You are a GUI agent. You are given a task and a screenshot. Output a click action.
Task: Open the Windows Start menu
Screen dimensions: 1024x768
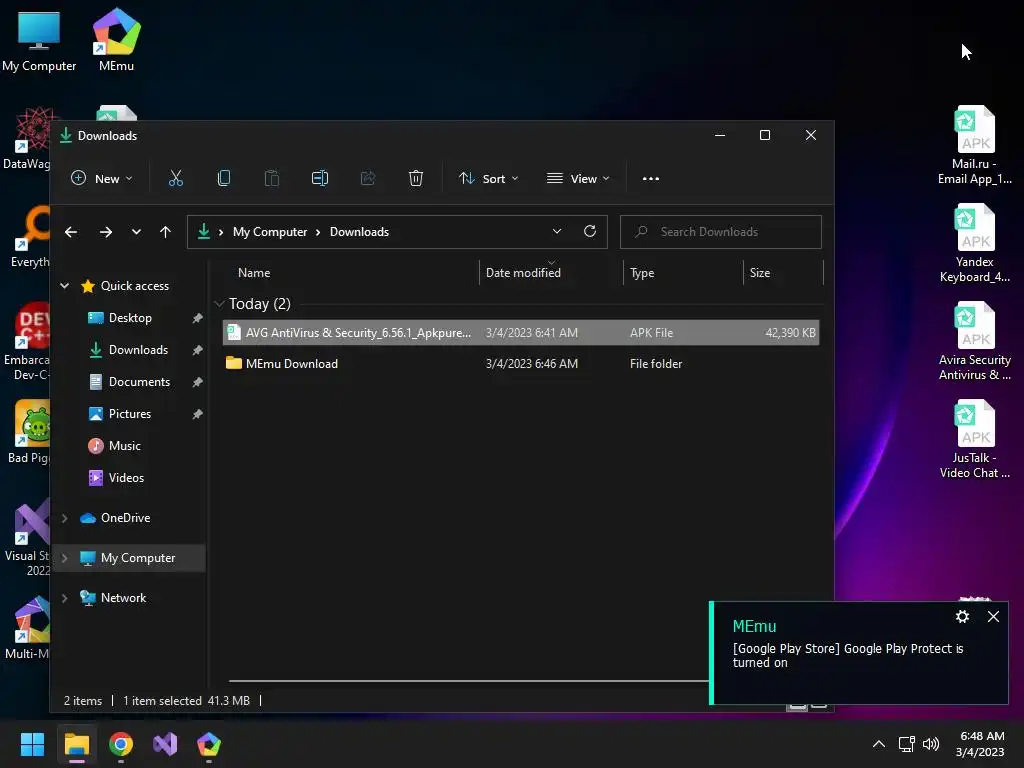[x=32, y=744]
